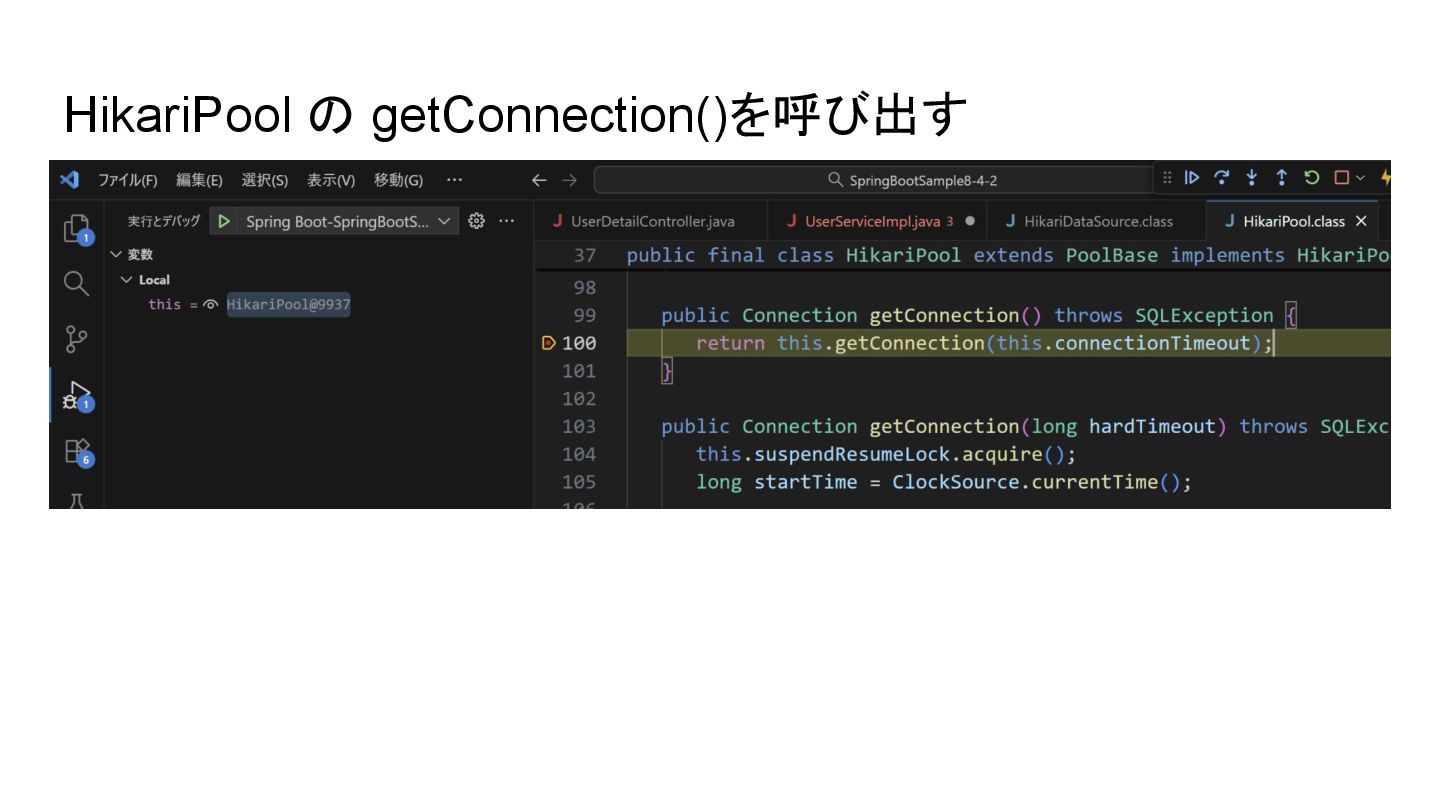Restart the debug session
1440x810 pixels.
(x=1312, y=178)
